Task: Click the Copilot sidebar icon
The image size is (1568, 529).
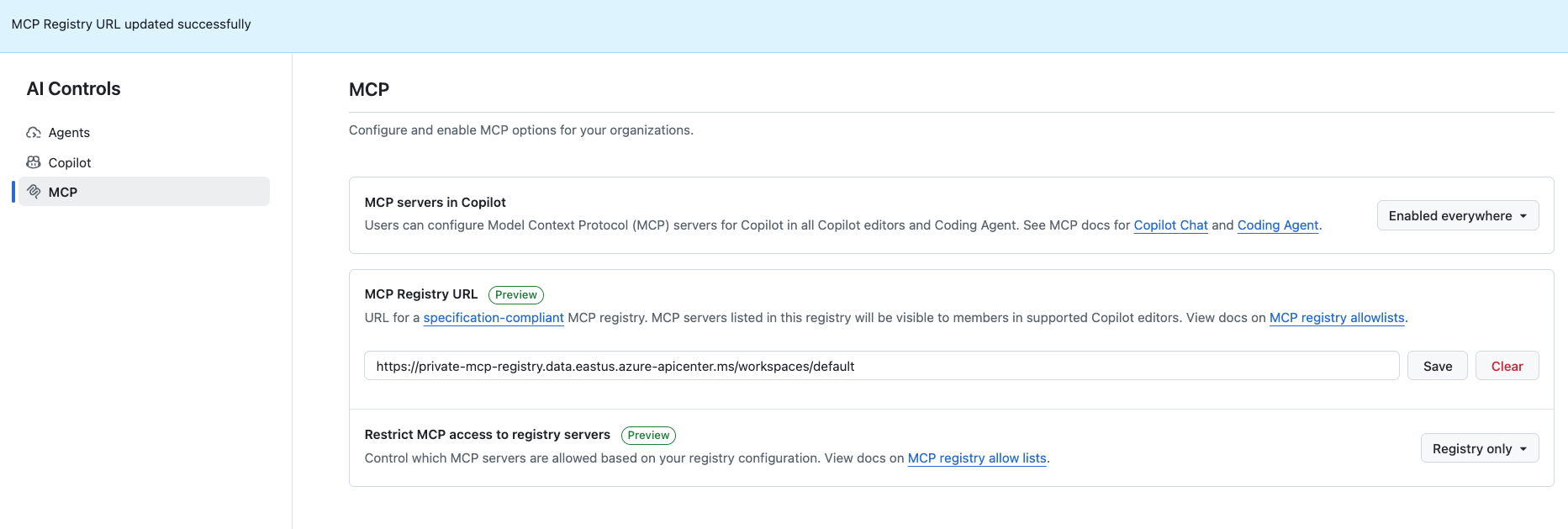Action: pos(33,161)
